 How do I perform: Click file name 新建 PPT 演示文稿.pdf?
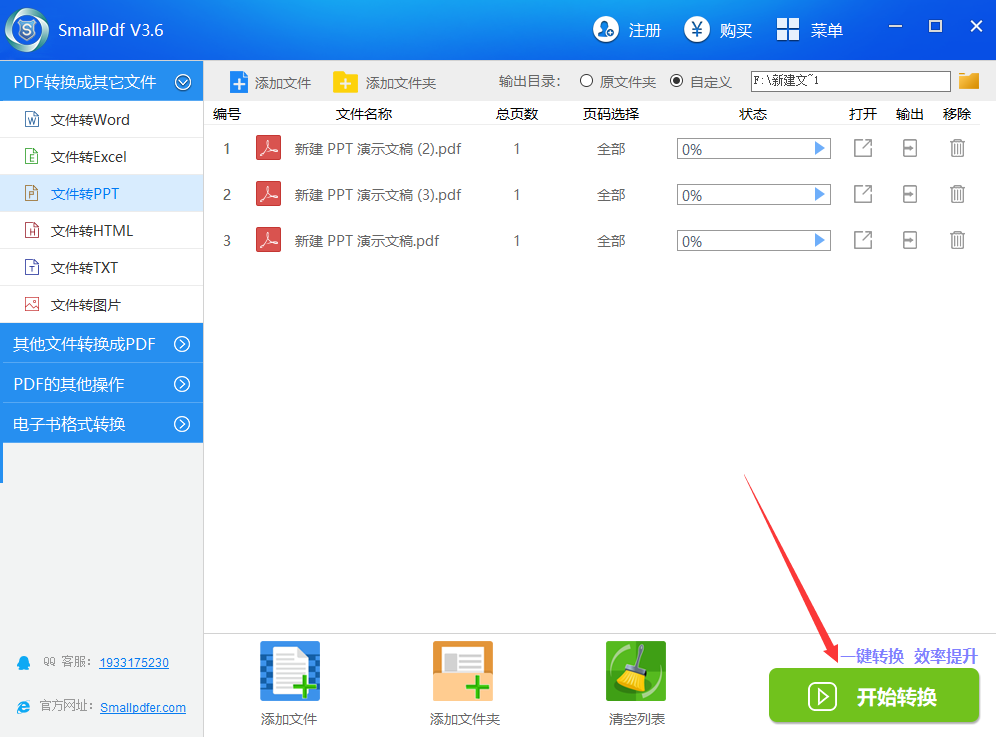coord(367,241)
